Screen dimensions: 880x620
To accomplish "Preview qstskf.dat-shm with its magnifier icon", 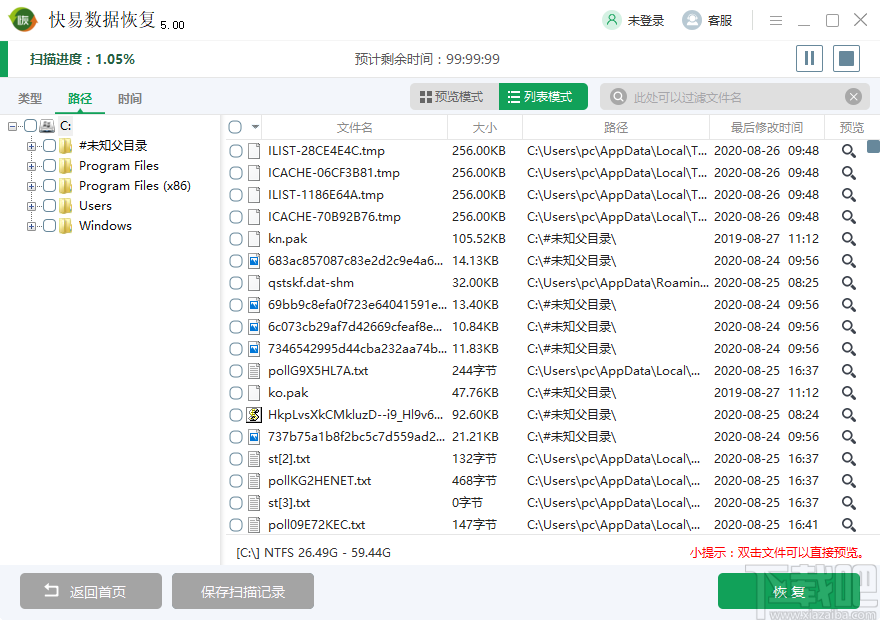I will [x=848, y=283].
